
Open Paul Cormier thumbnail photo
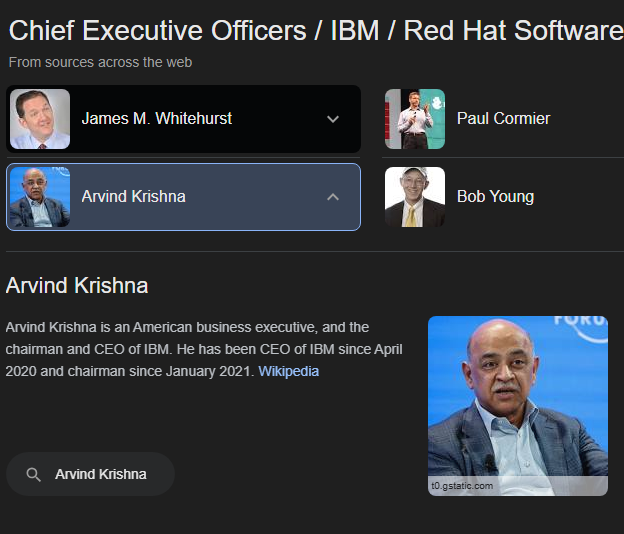tap(415, 119)
